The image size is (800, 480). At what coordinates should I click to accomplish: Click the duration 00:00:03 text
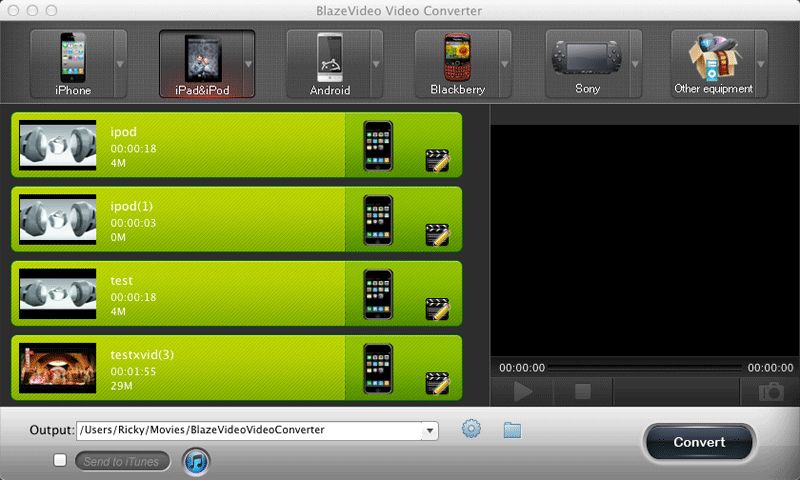(134, 223)
